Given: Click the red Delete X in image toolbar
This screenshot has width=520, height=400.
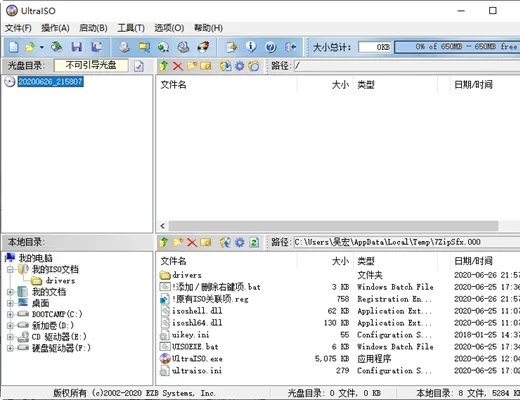Looking at the screenshot, I should click(178, 66).
